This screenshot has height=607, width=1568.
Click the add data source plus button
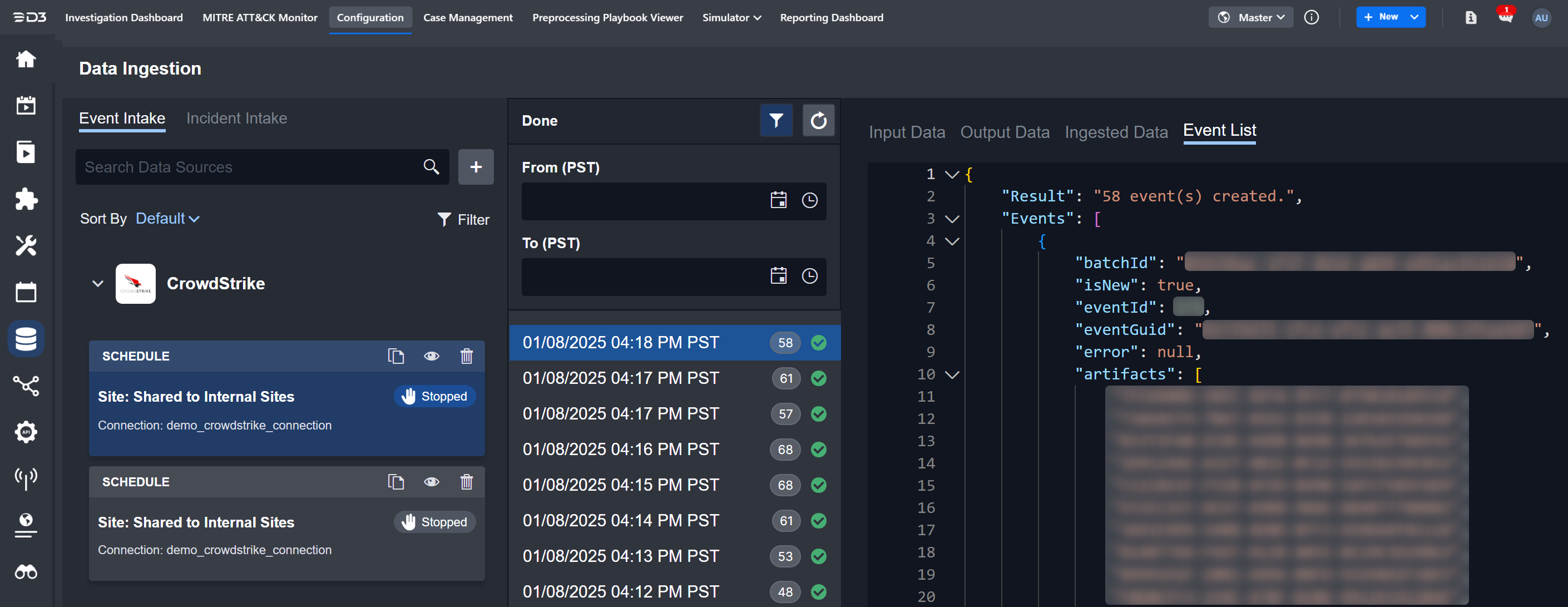tap(476, 167)
